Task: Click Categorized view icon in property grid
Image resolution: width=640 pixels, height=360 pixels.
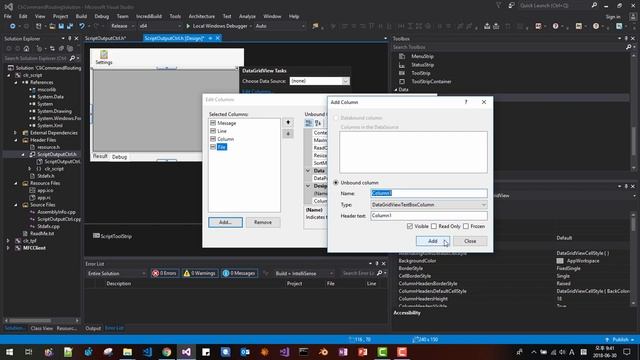Action: click(x=309, y=123)
